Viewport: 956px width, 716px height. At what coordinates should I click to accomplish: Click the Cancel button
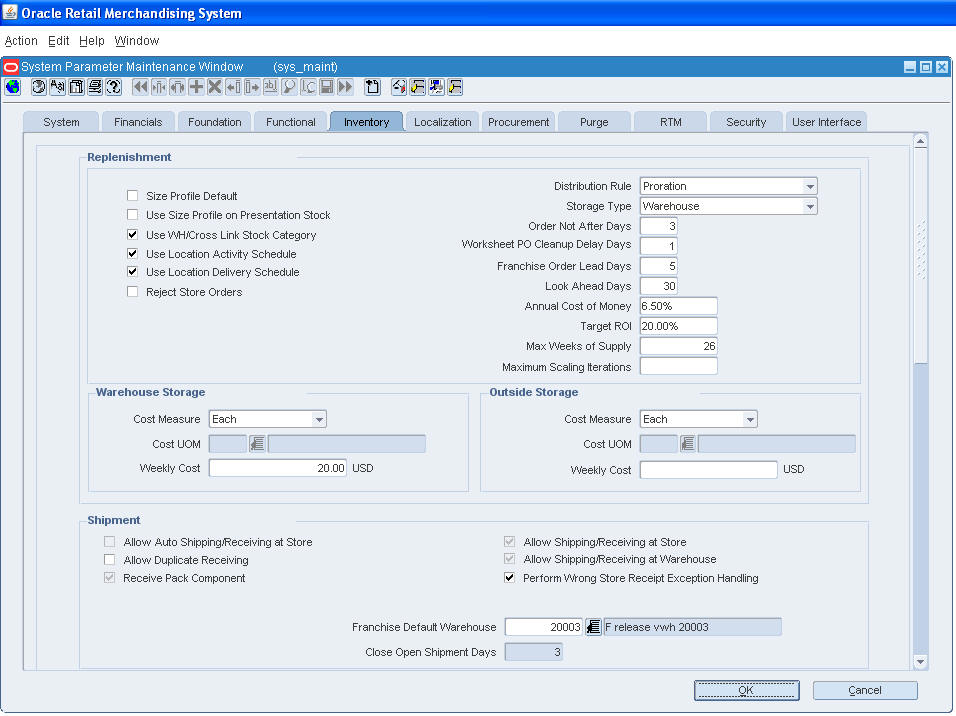click(865, 690)
